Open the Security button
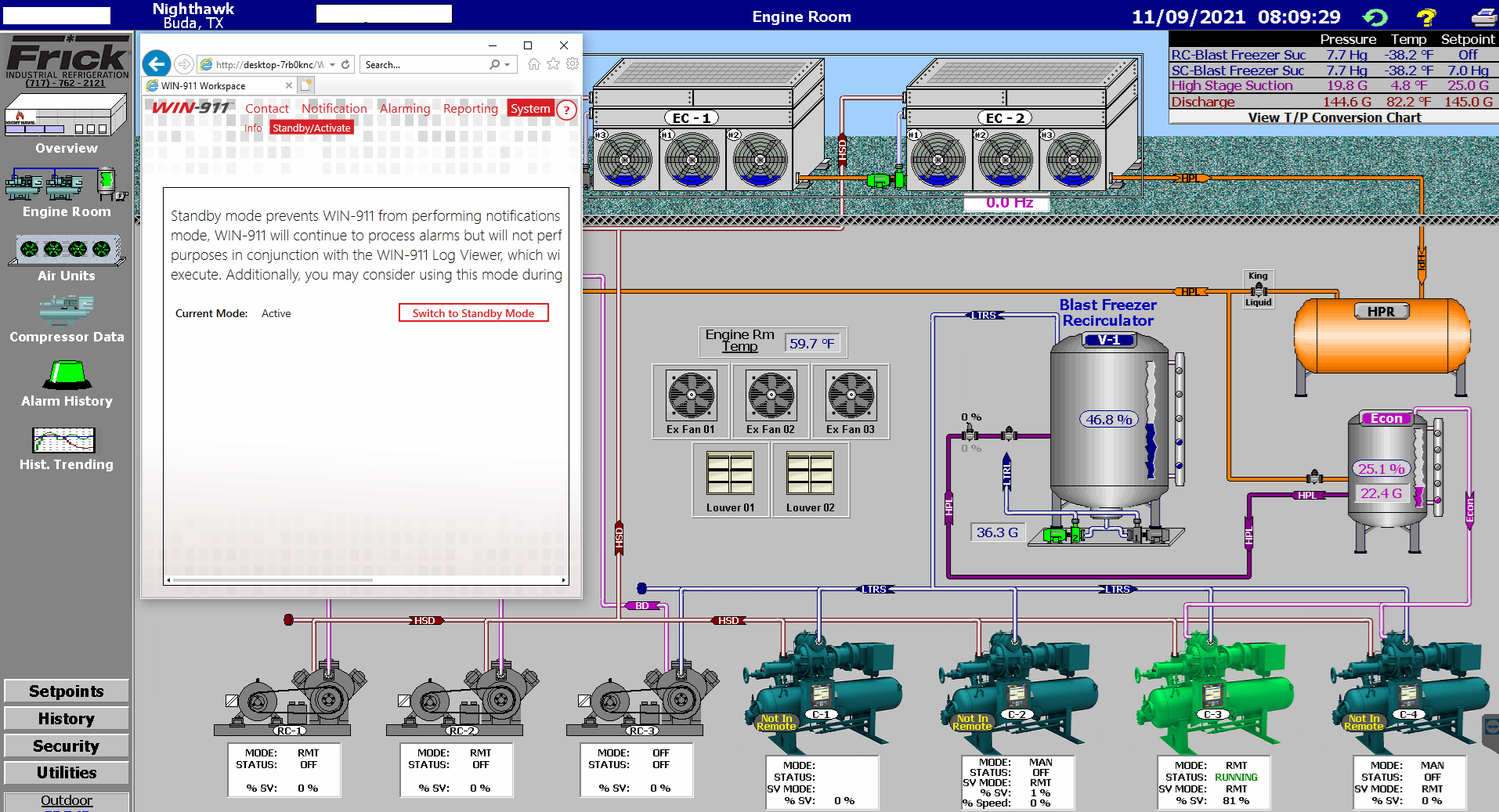 pos(67,746)
